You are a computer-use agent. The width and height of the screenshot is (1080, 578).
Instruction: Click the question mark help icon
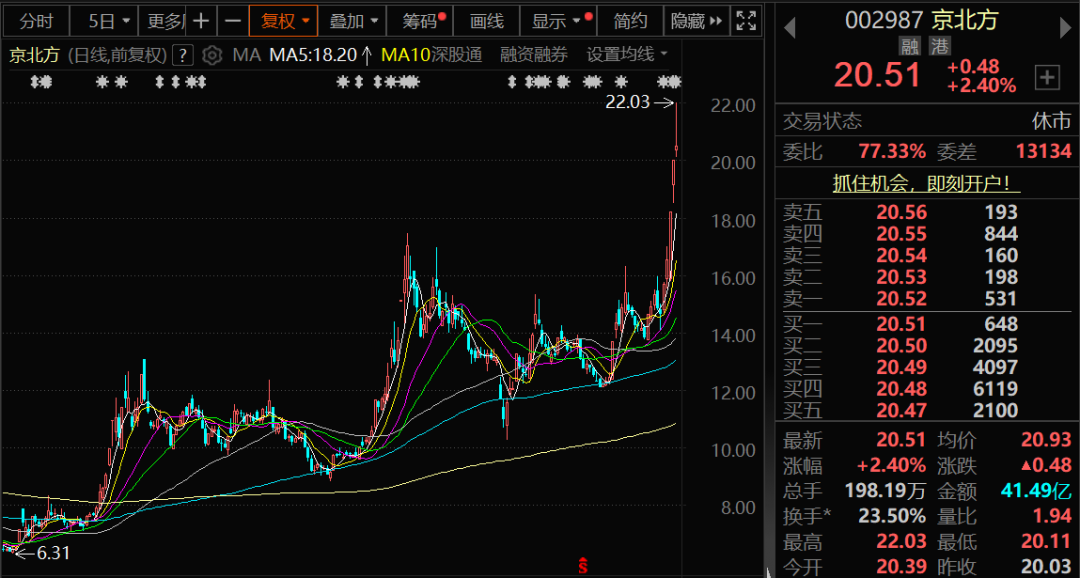click(x=183, y=55)
